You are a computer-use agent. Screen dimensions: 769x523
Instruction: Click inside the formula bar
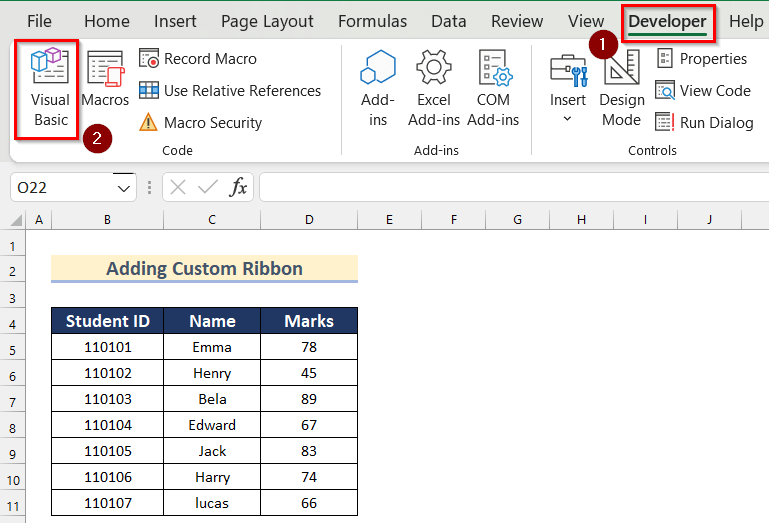(x=510, y=187)
